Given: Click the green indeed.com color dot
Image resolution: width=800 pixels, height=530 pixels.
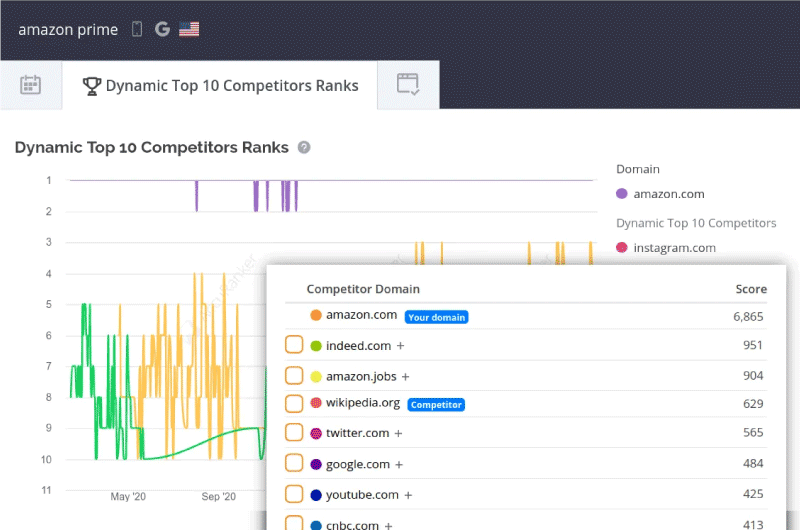Looking at the screenshot, I should click(x=316, y=346).
